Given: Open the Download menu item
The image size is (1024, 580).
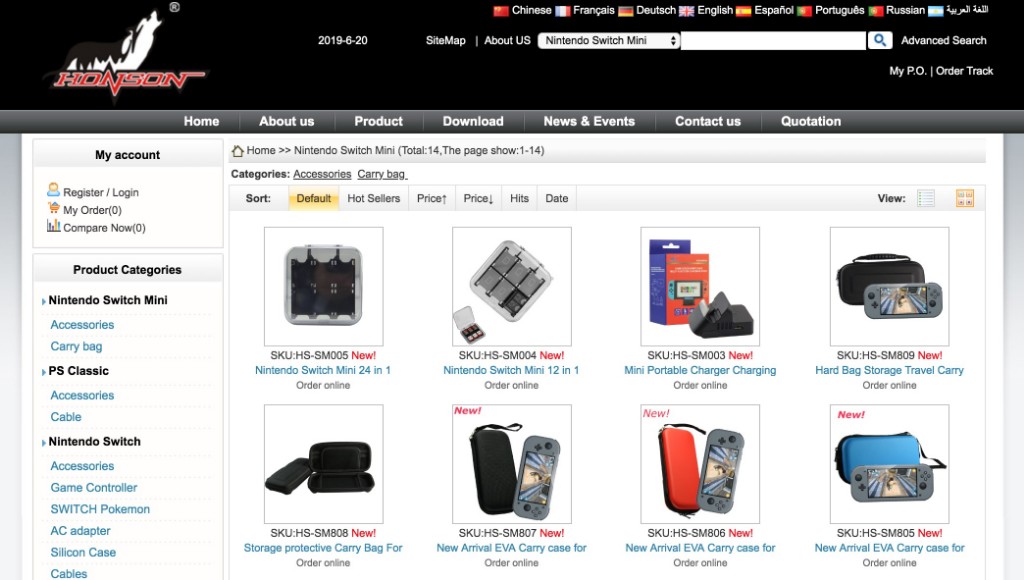Looking at the screenshot, I should 473,121.
